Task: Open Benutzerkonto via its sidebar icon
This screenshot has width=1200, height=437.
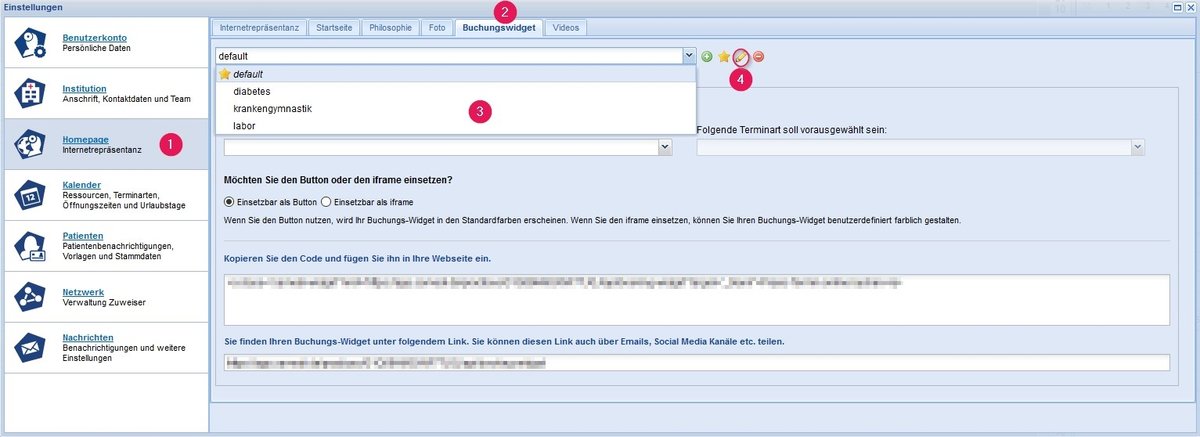Action: point(30,44)
